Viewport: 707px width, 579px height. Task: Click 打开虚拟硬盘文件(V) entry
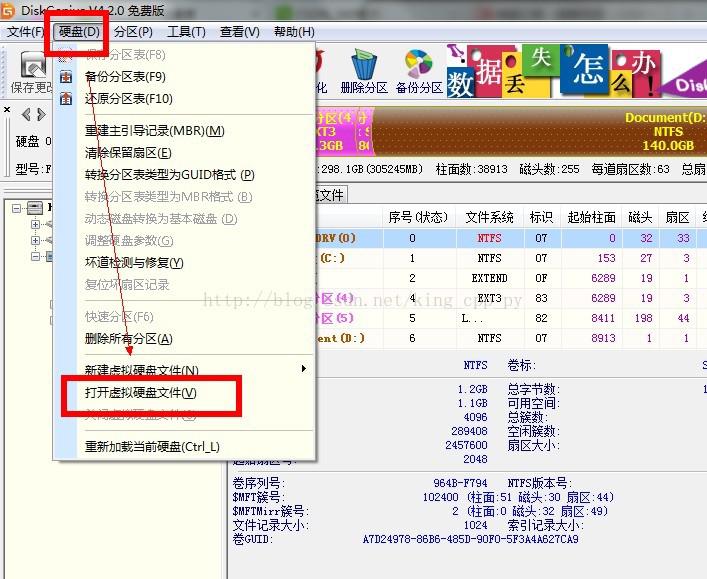[x=141, y=393]
